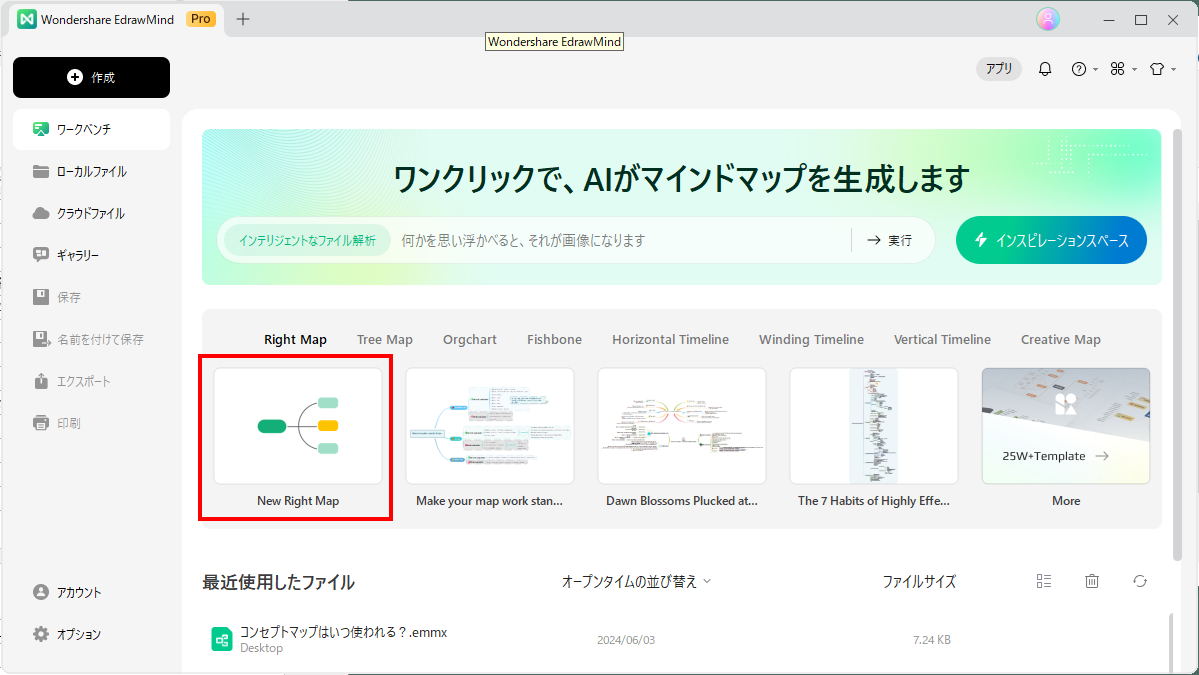Image resolution: width=1199 pixels, height=675 pixels.
Task: Open The 7 Habits template thumbnail
Action: 873,426
